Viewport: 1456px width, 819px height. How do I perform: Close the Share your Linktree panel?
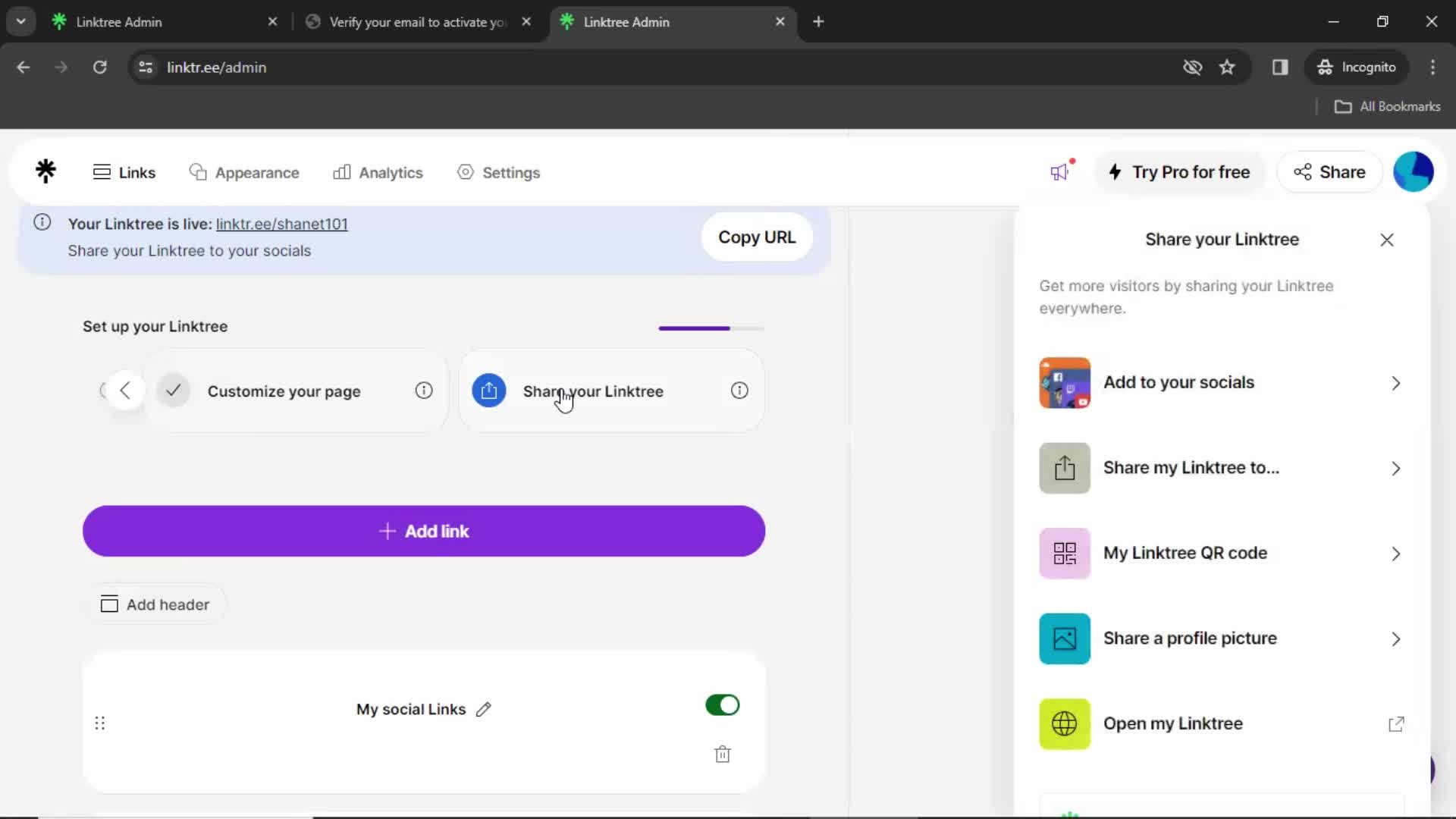coord(1387,240)
